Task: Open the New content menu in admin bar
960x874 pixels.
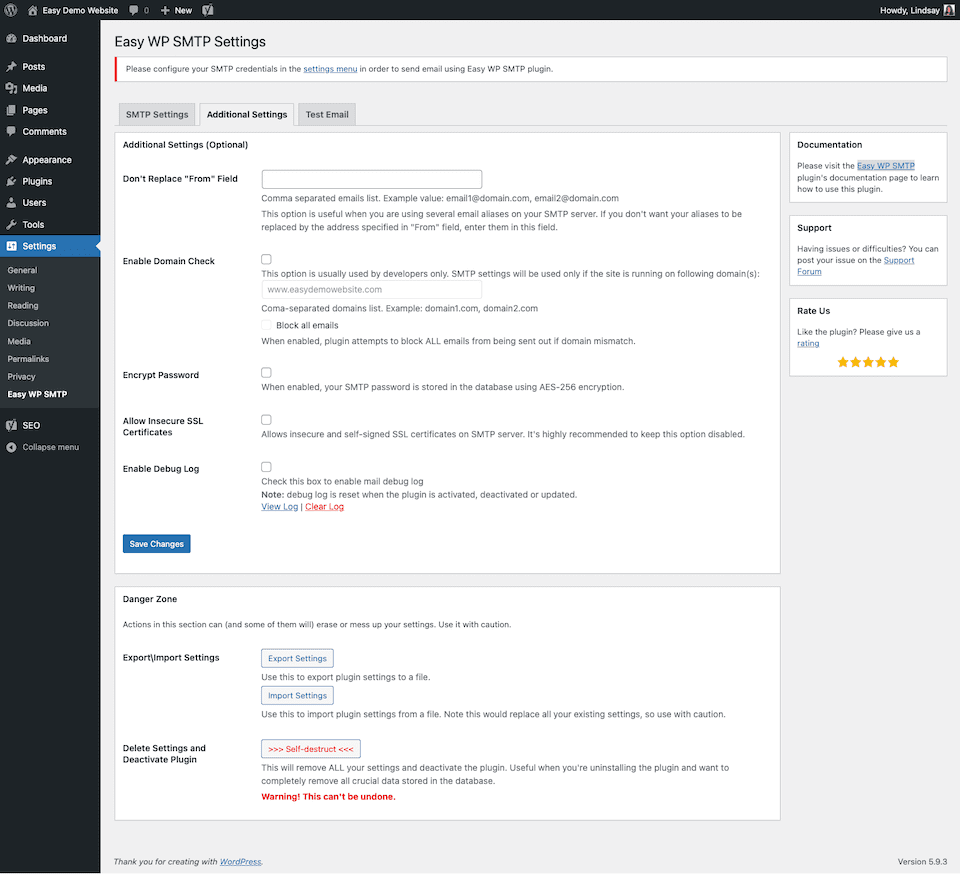Action: [x=176, y=10]
